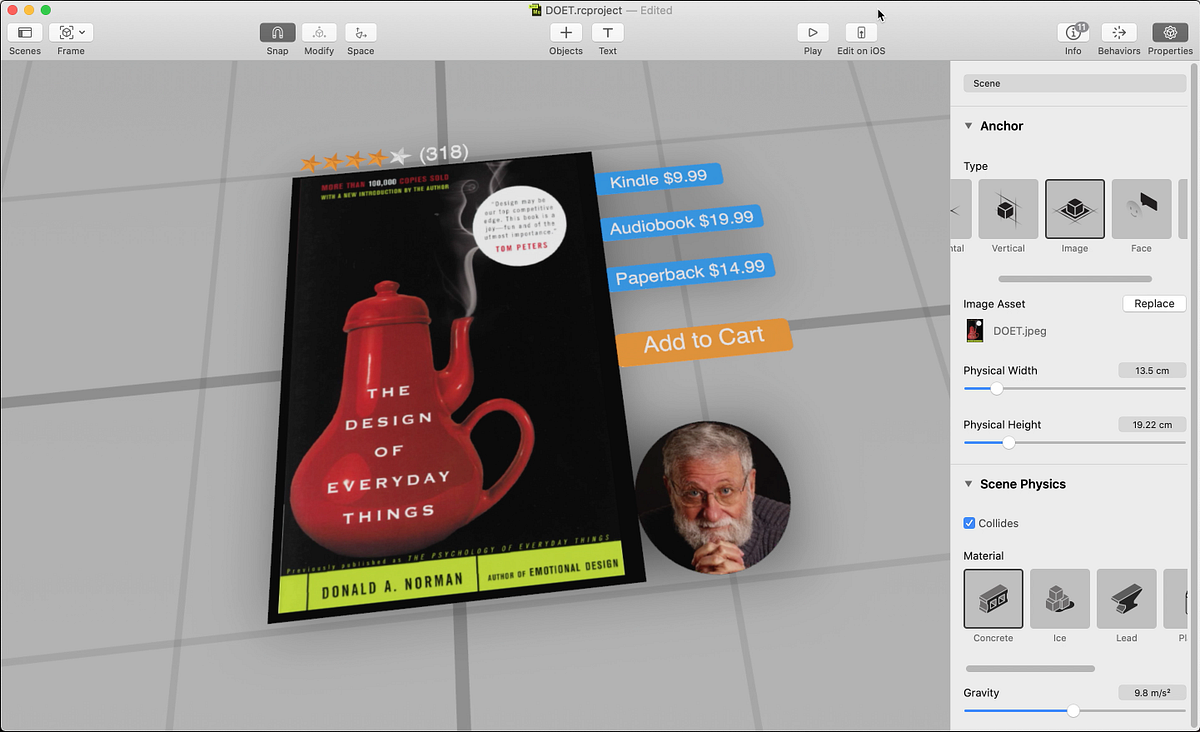
Task: Choose the Vertical anchor type
Action: [1008, 209]
